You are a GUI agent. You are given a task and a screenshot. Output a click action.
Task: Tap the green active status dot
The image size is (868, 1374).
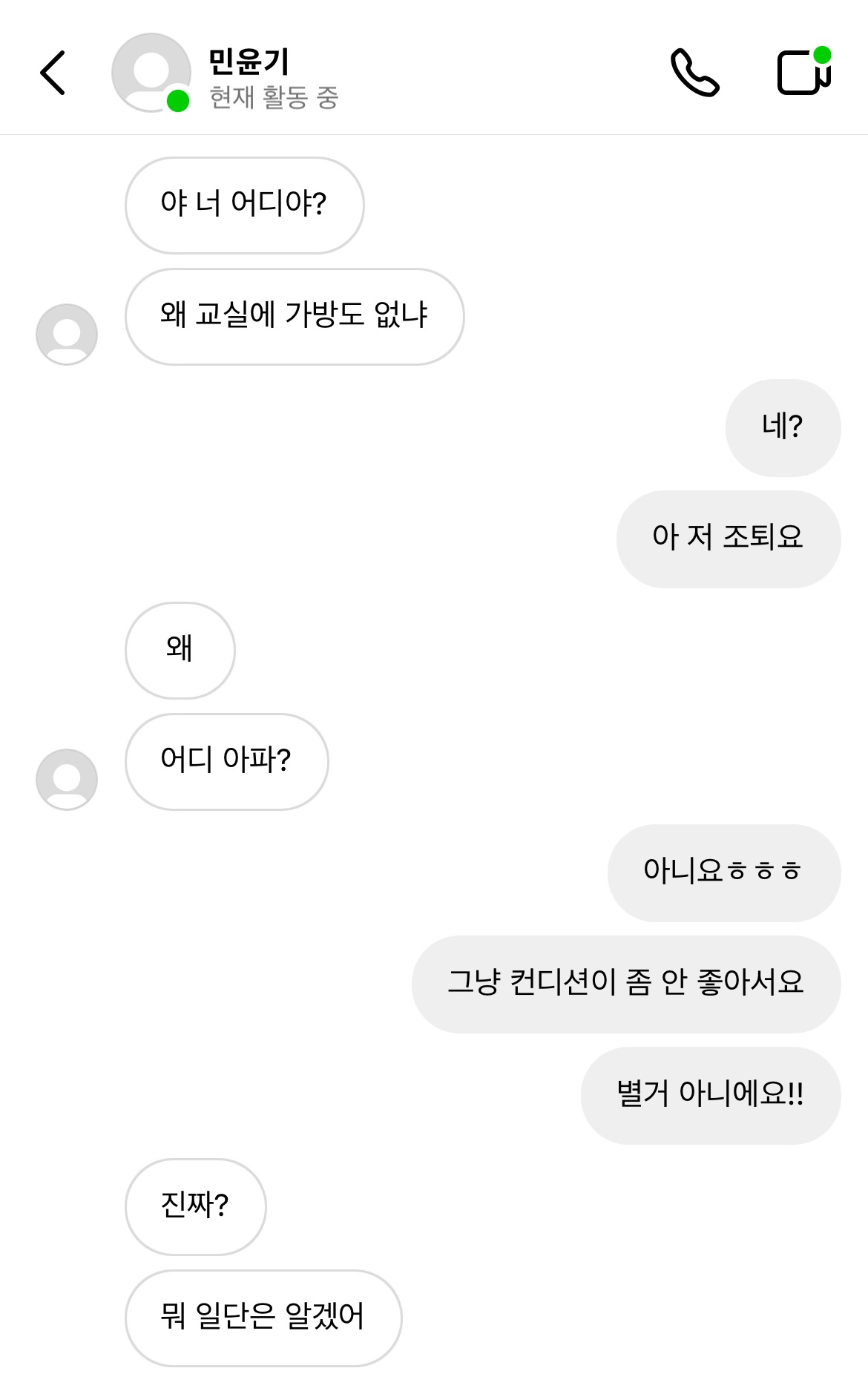coord(178,101)
